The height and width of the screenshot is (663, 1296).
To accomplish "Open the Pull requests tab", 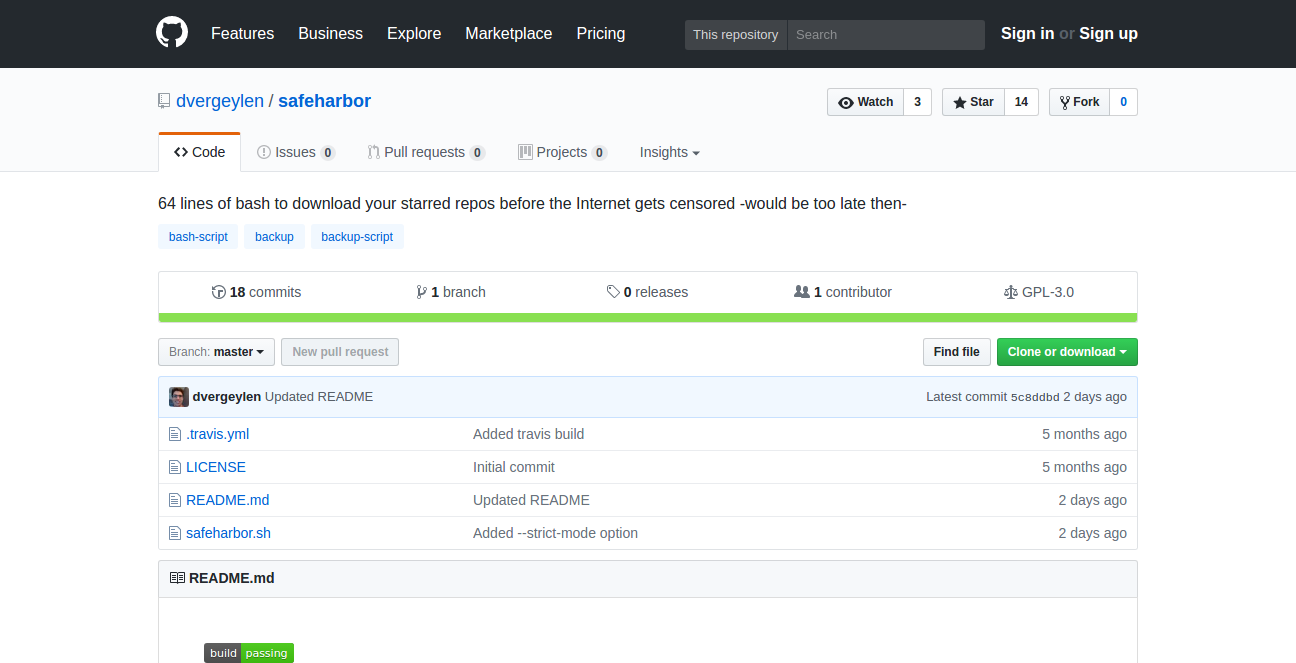I will [426, 152].
